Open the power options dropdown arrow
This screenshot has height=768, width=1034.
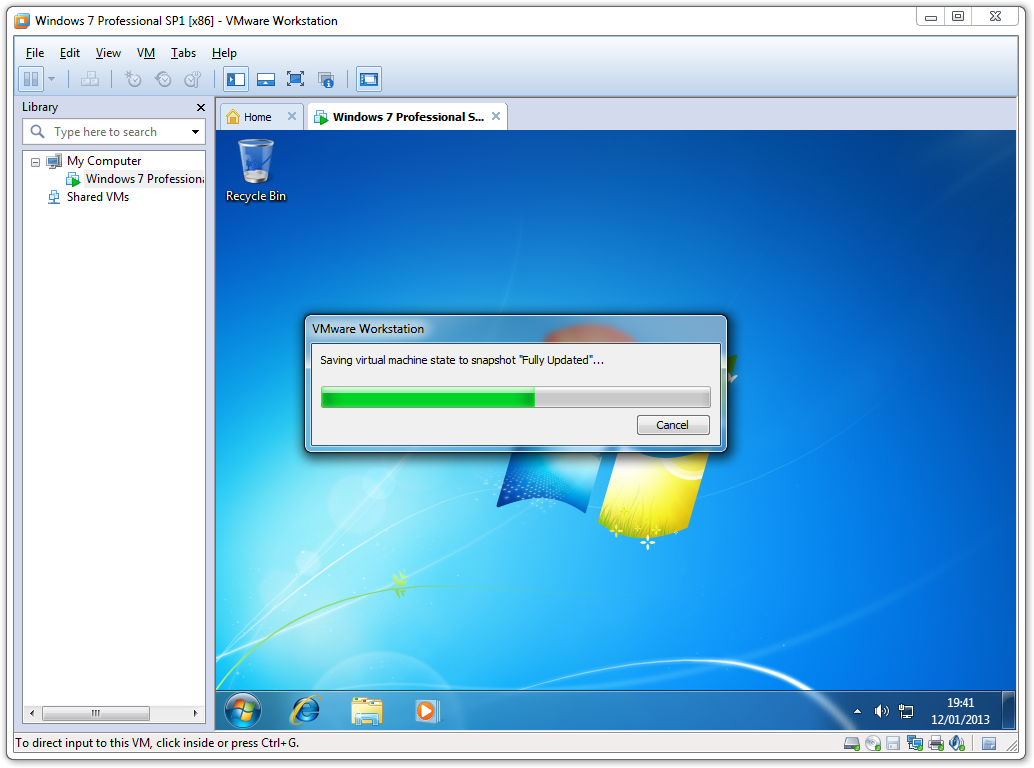click(51, 80)
